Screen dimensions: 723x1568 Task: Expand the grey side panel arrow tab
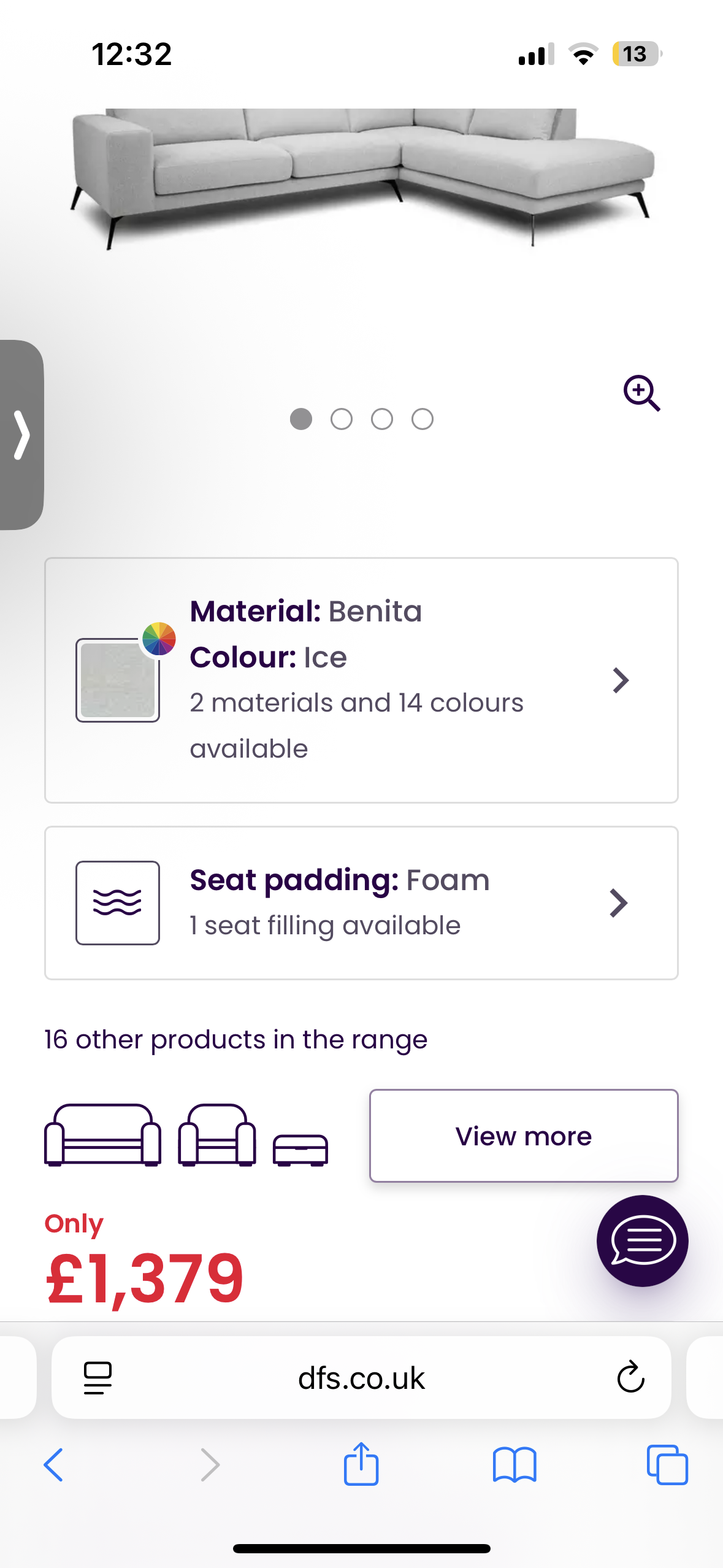click(22, 435)
